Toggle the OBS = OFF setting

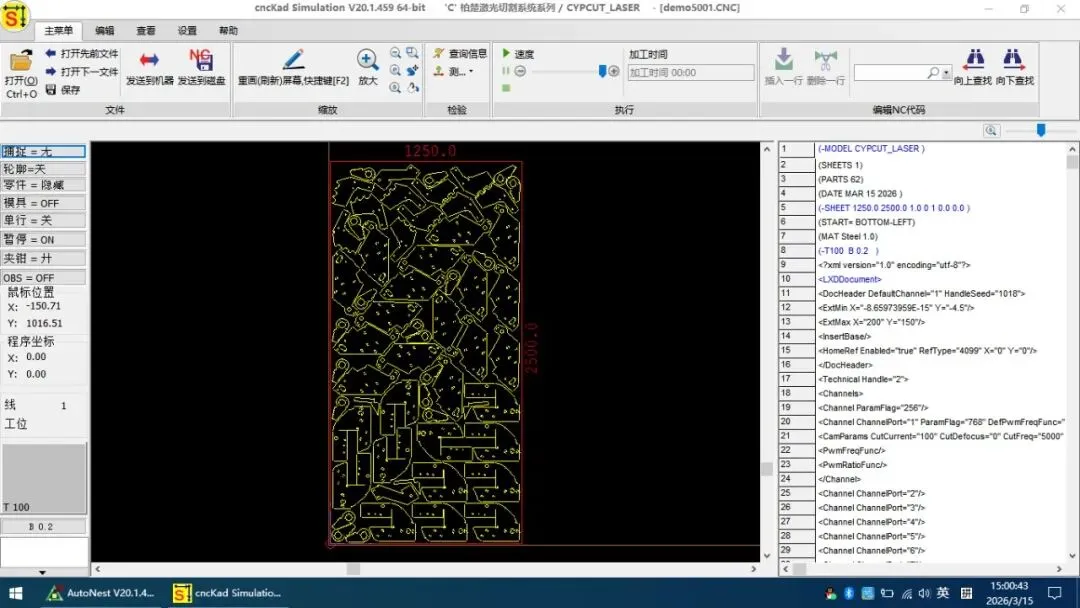pyautogui.click(x=43, y=277)
